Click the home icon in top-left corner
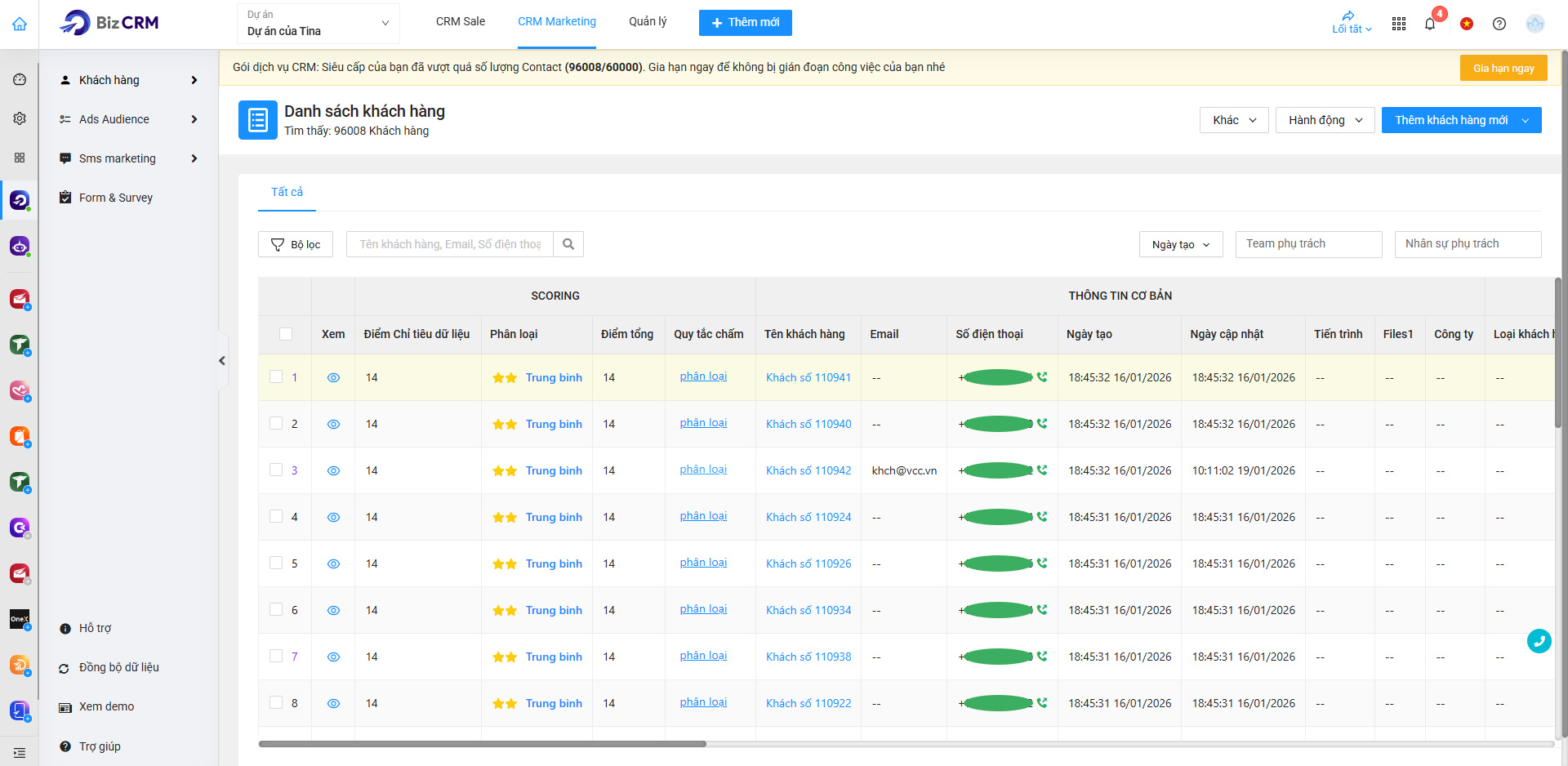Image resolution: width=1568 pixels, height=766 pixels. pyautogui.click(x=20, y=24)
